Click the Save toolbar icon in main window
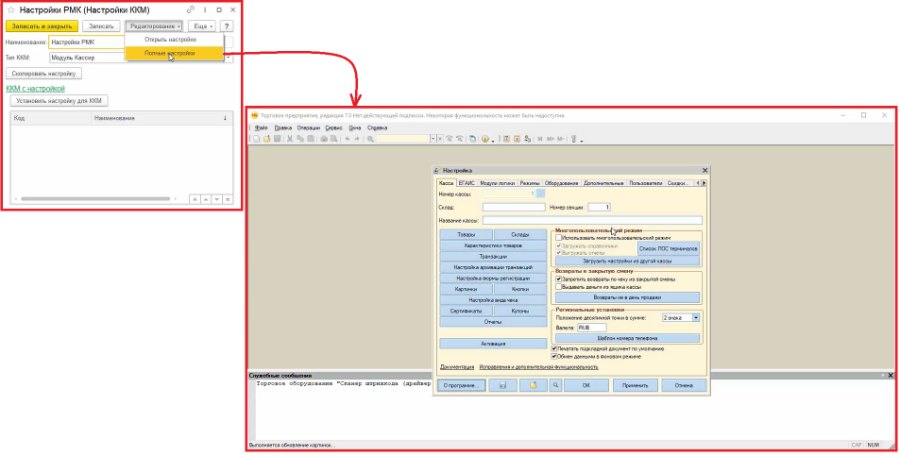 pyautogui.click(x=277, y=139)
